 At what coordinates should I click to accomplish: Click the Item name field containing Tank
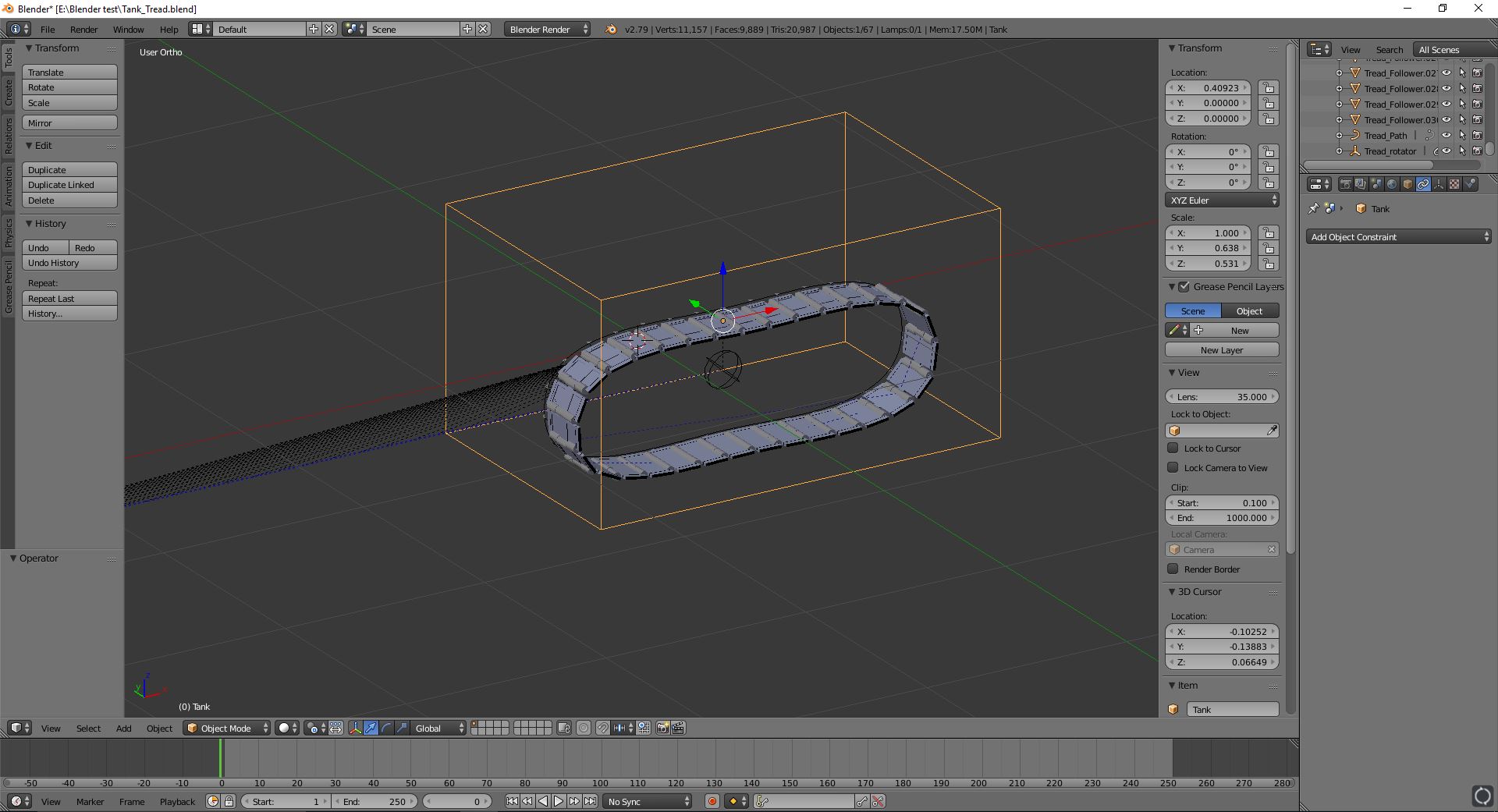[x=1233, y=709]
